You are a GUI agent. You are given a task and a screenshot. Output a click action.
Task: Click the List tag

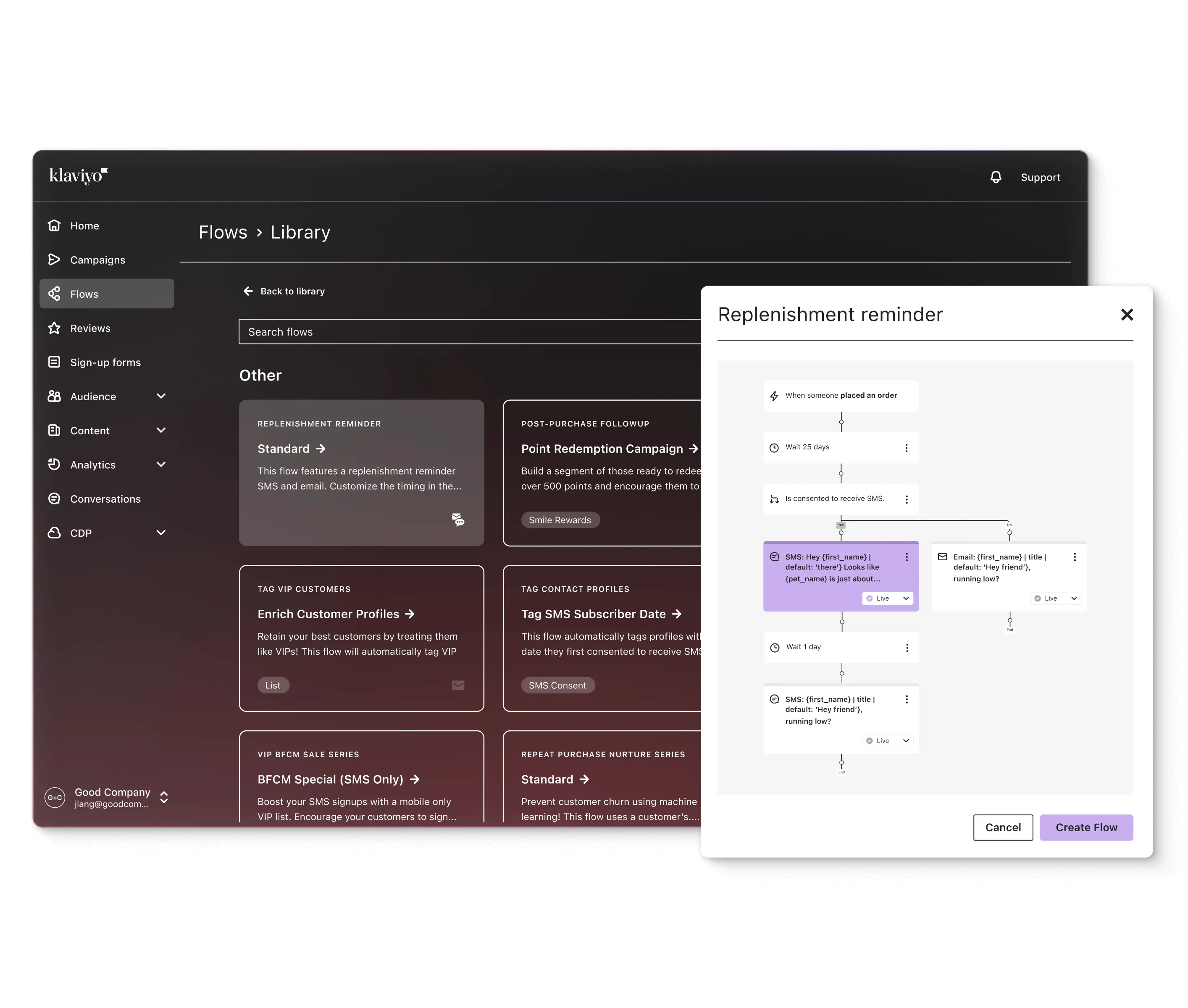273,685
